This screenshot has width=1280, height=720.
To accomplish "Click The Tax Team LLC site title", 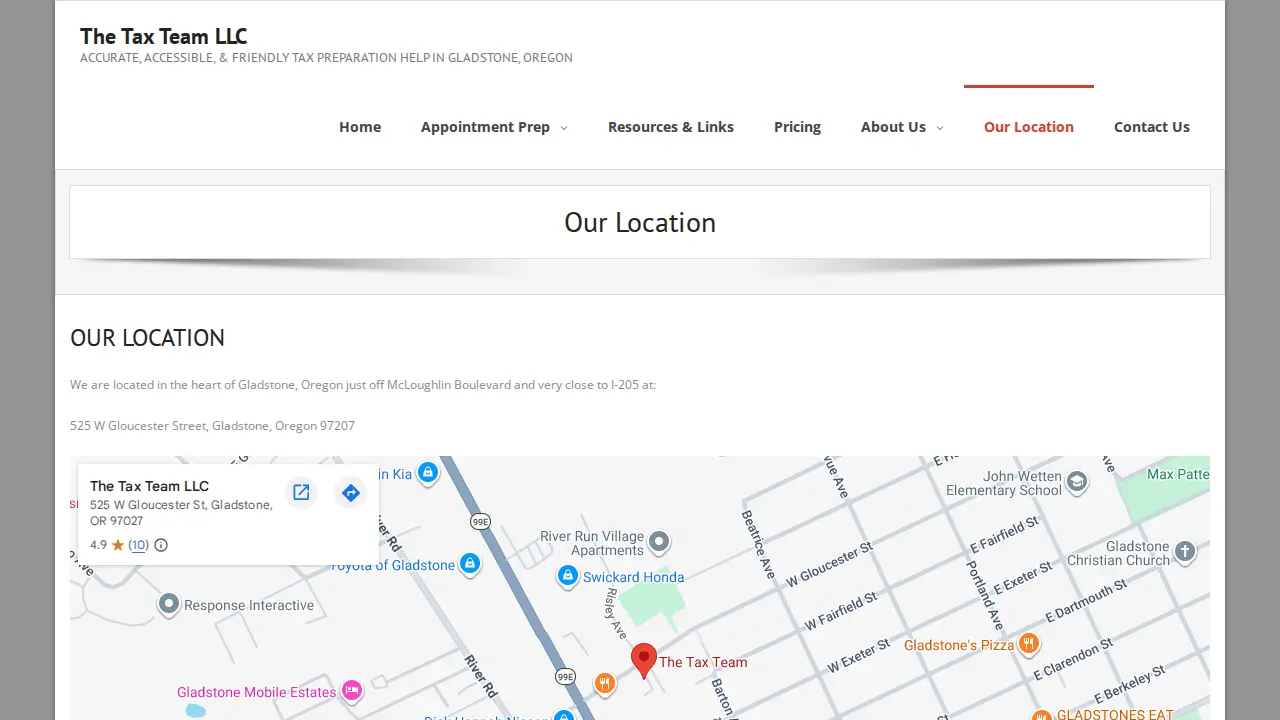I will click(164, 36).
